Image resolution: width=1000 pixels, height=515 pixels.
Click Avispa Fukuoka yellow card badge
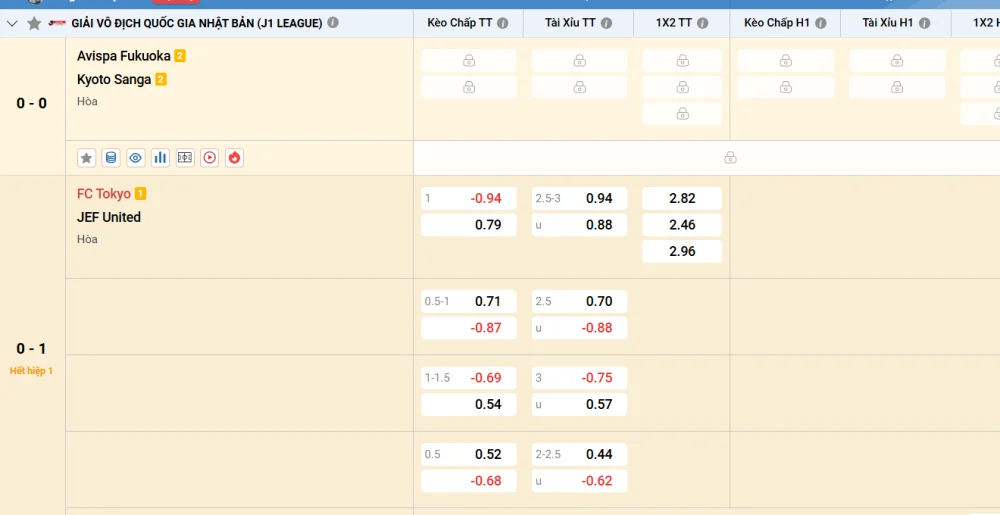(180, 56)
